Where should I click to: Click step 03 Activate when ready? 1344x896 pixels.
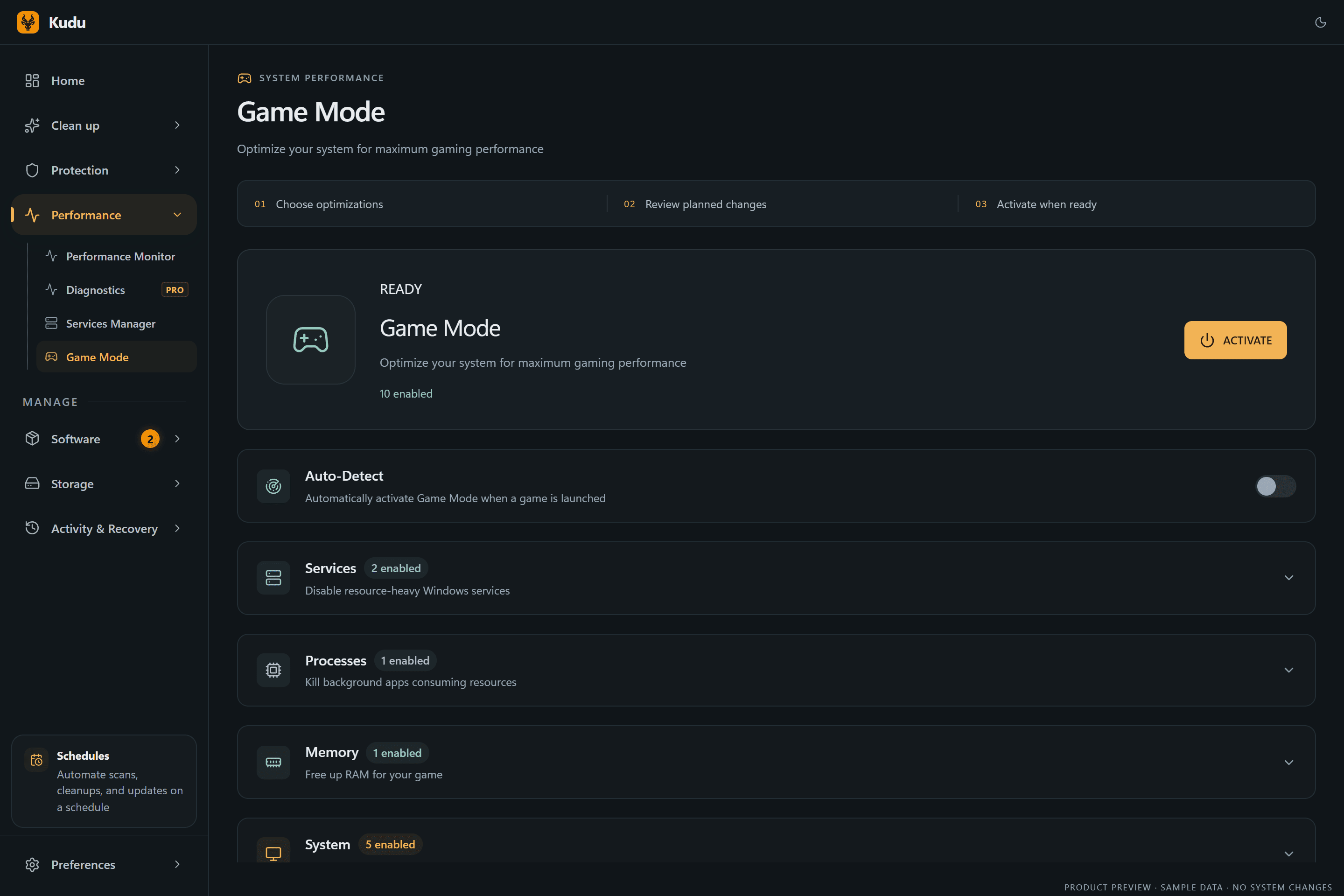1036,204
